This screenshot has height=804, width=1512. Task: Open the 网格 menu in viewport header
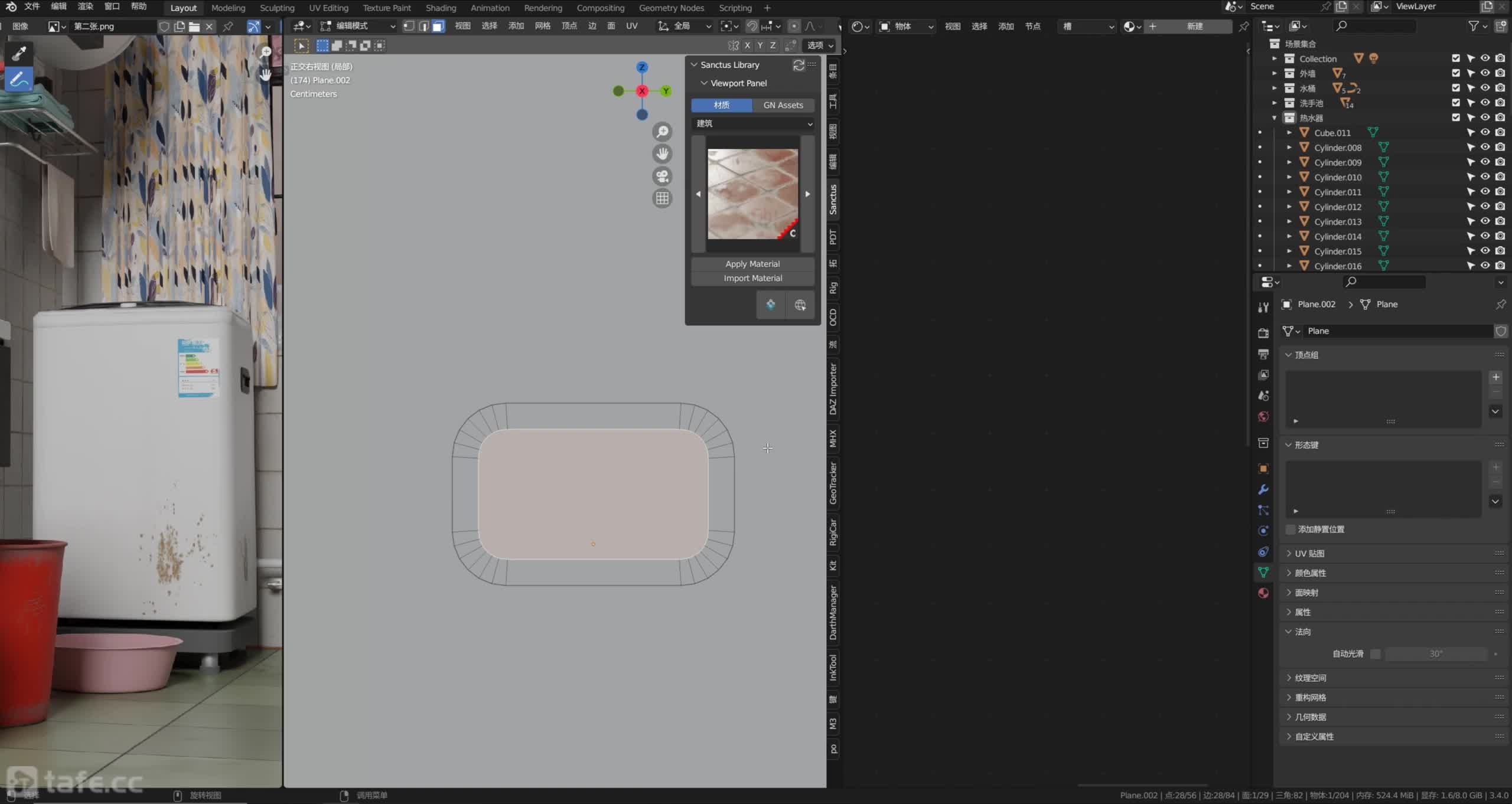click(x=542, y=26)
